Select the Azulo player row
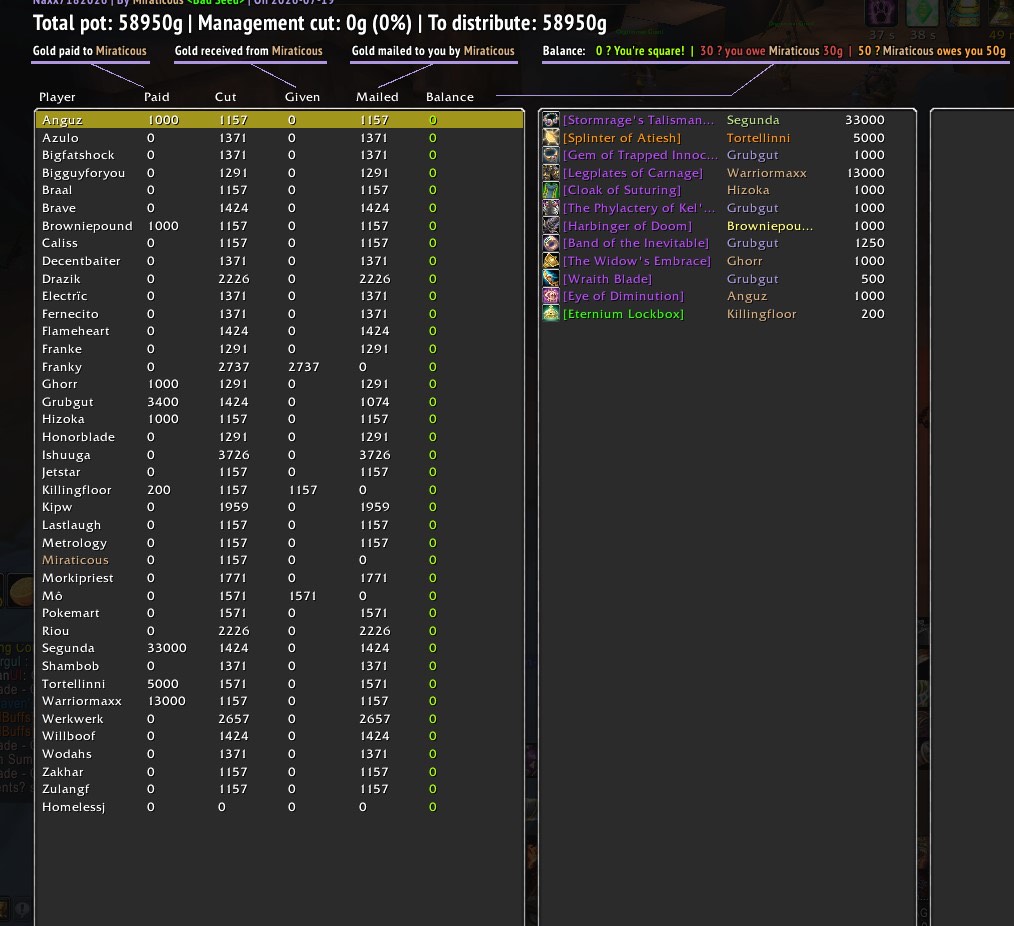Viewport: 1014px width, 926px height. pyautogui.click(x=279, y=138)
